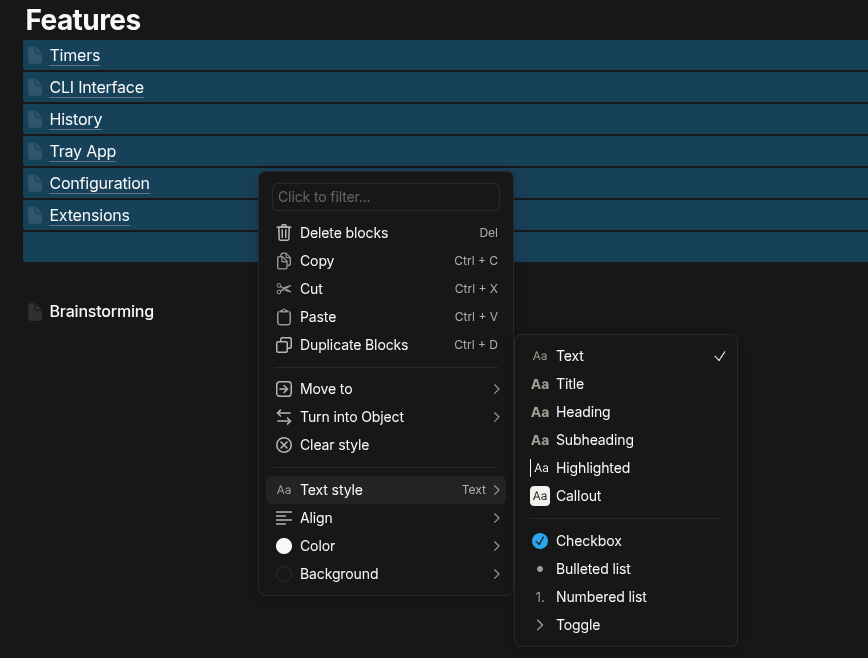Viewport: 868px width, 658px height.
Task: Click the Callout white Aa icon
Action: pyautogui.click(x=540, y=496)
